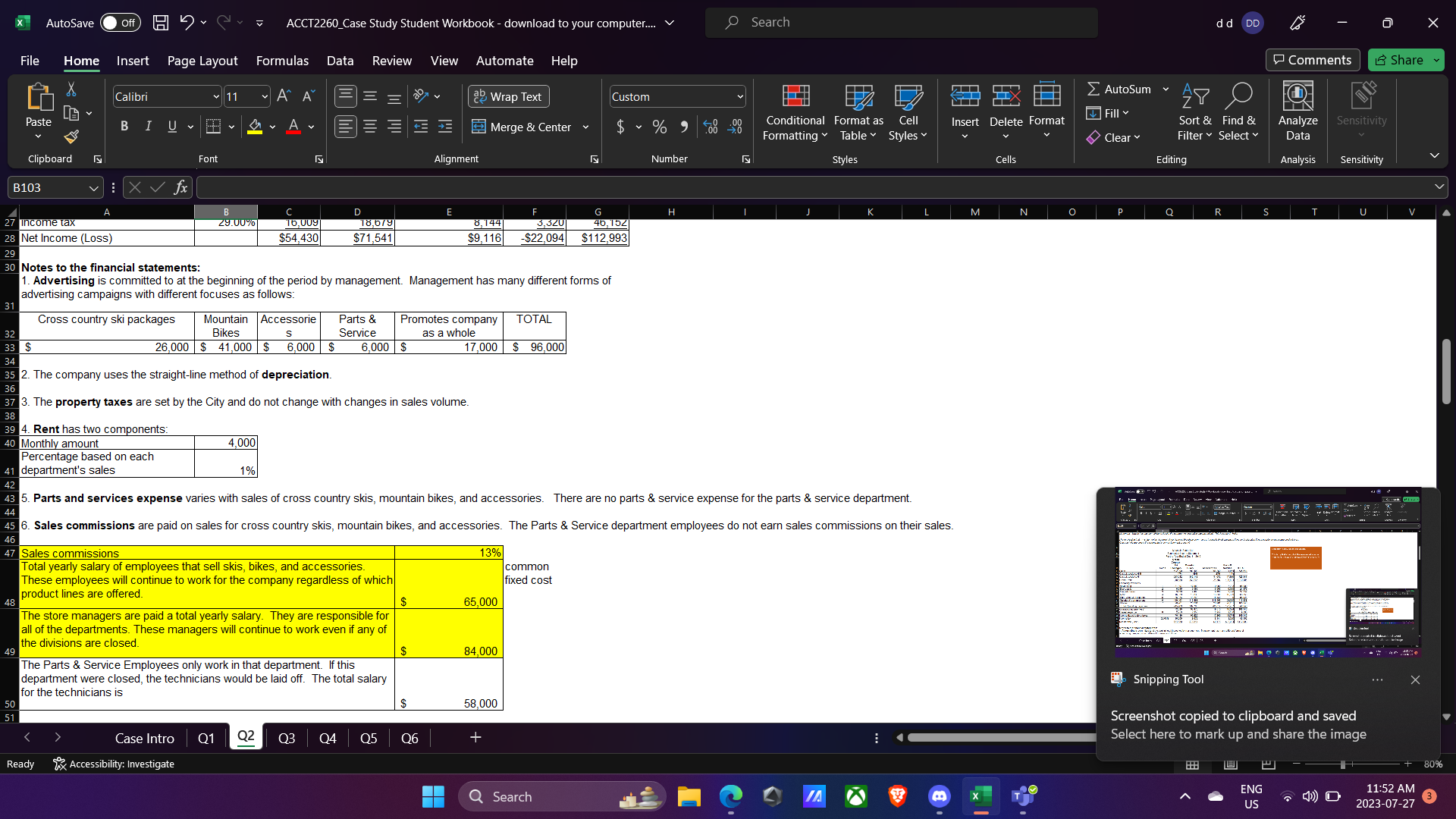Toggle Wrap Text for cell
Screen dimensions: 1456x819
pos(509,96)
